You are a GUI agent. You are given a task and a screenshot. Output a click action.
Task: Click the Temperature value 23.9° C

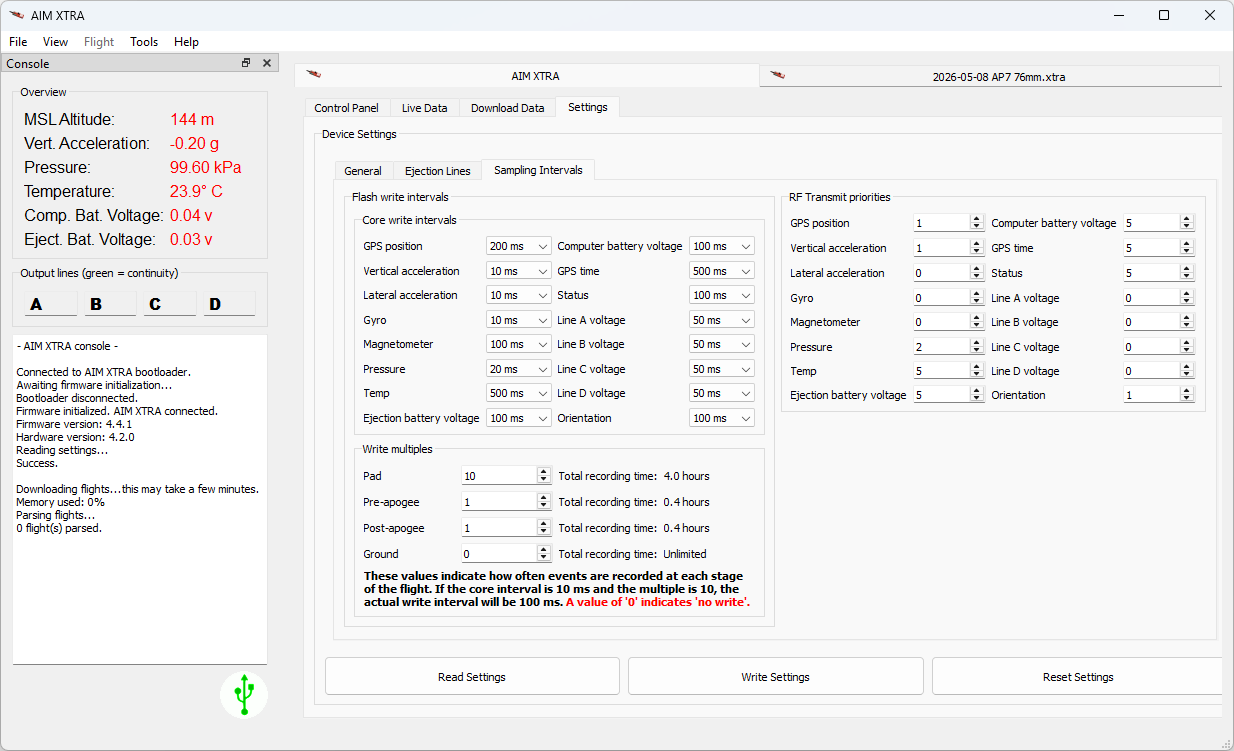tap(196, 191)
